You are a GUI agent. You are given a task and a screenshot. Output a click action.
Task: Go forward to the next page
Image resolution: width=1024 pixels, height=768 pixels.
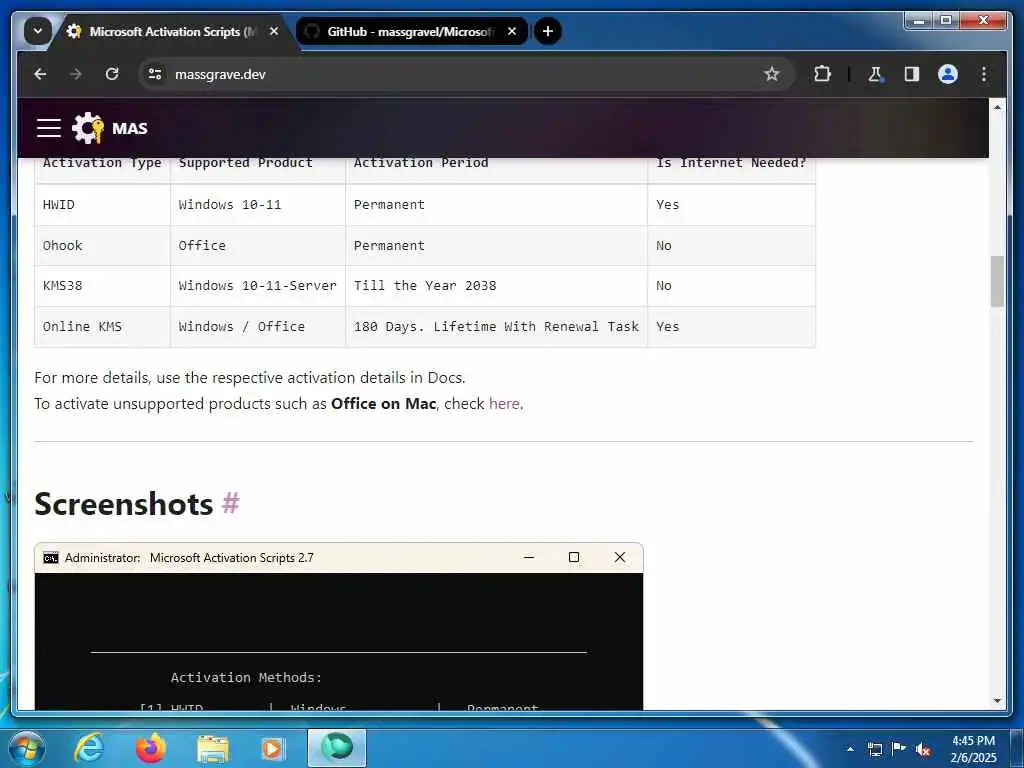76,74
